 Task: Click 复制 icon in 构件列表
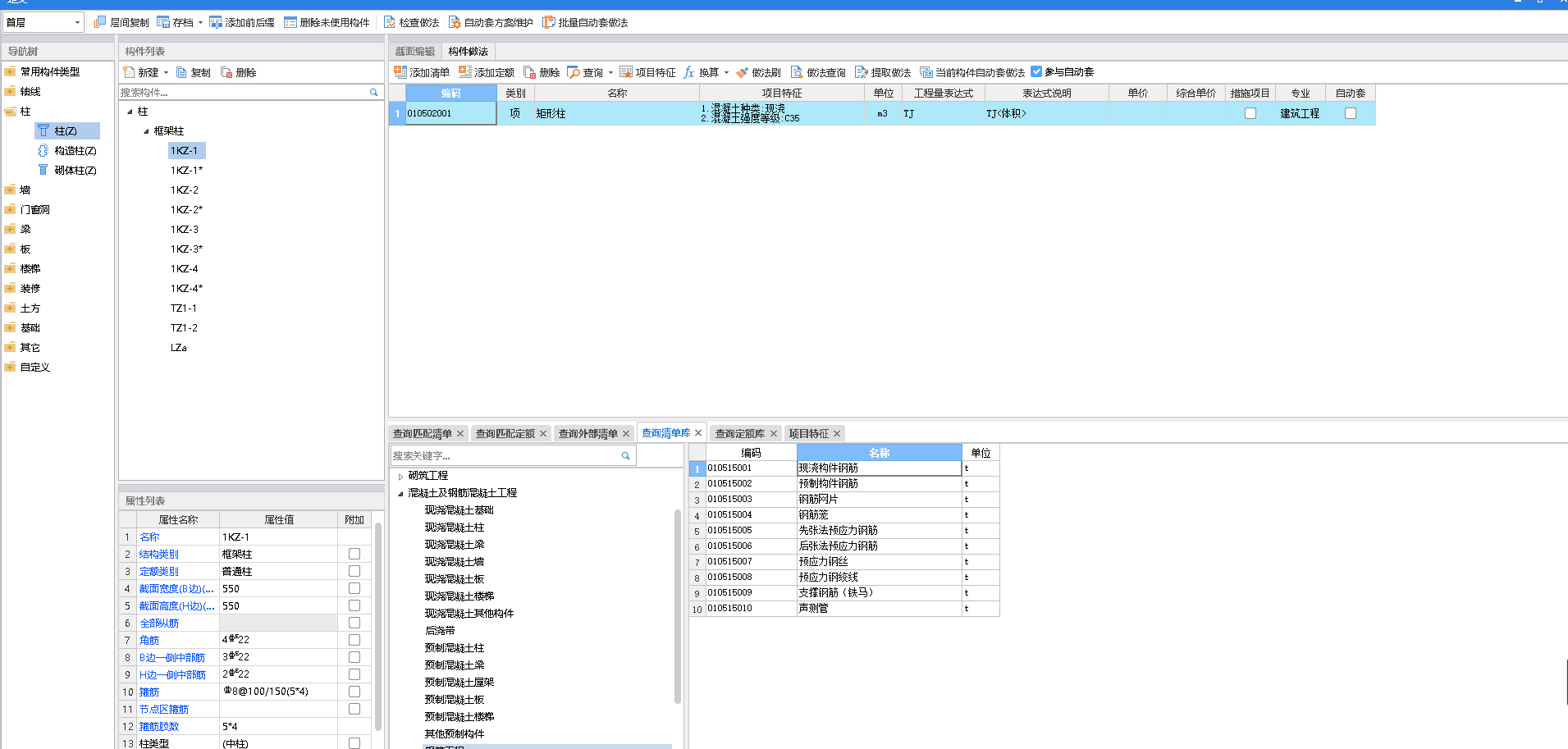(182, 72)
